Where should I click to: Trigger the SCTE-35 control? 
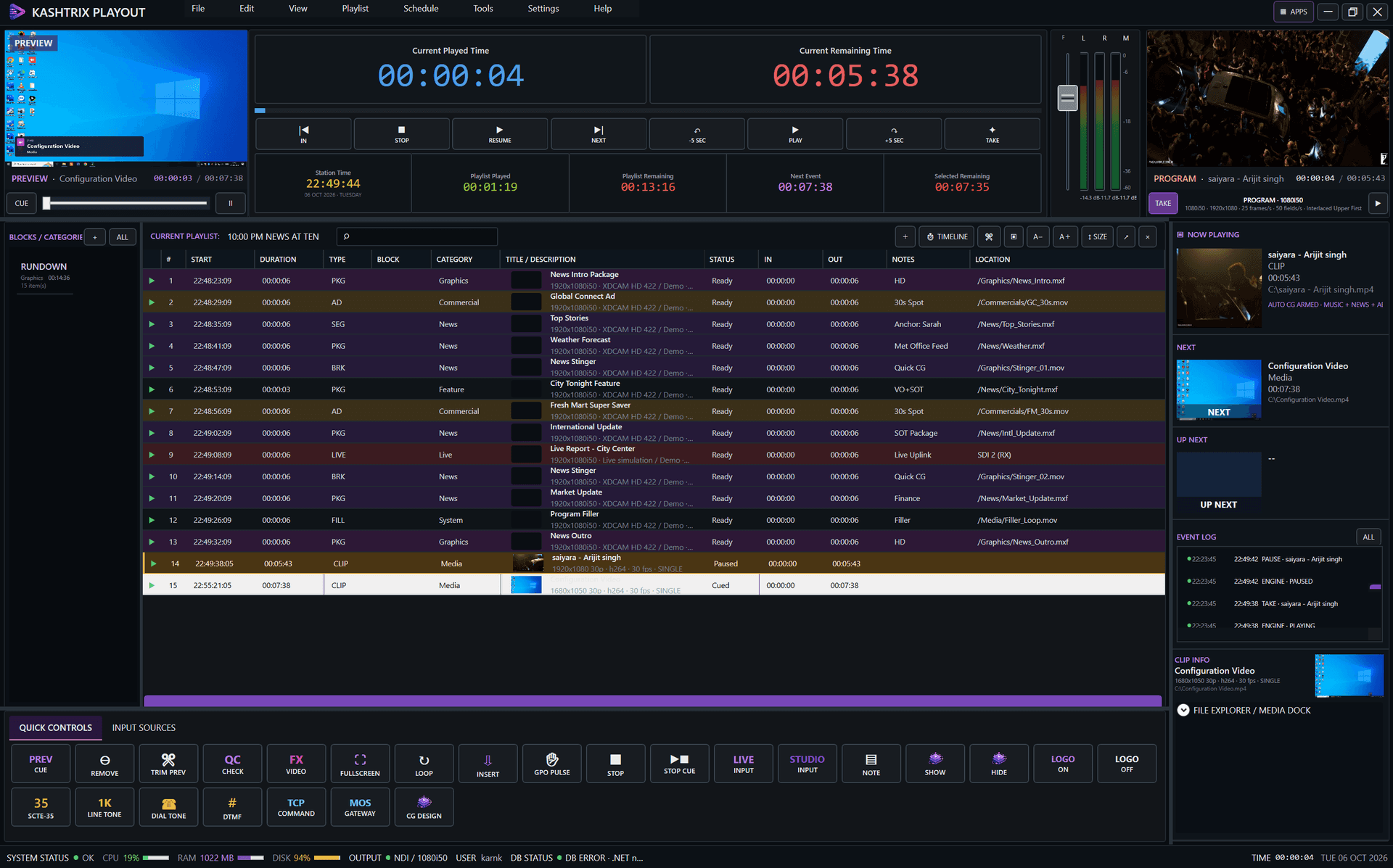[x=41, y=807]
